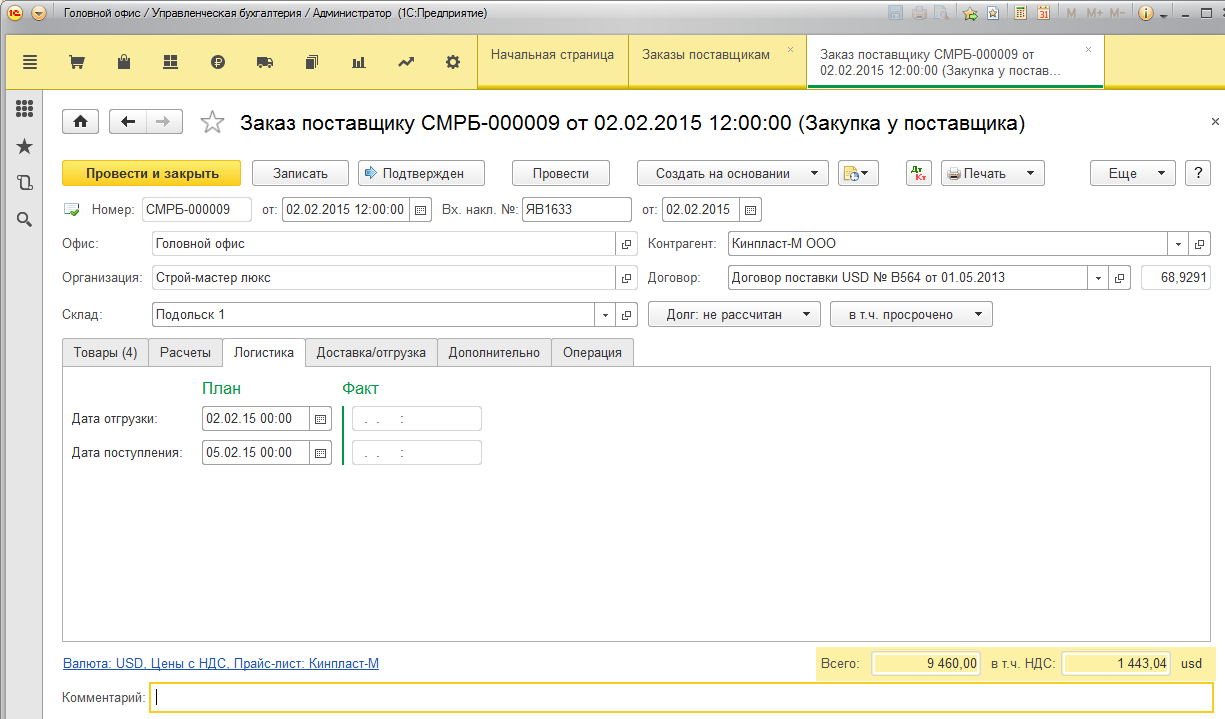Viewport: 1225px width, 719px height.
Task: Open the warehouse grid section
Action: coord(170,62)
